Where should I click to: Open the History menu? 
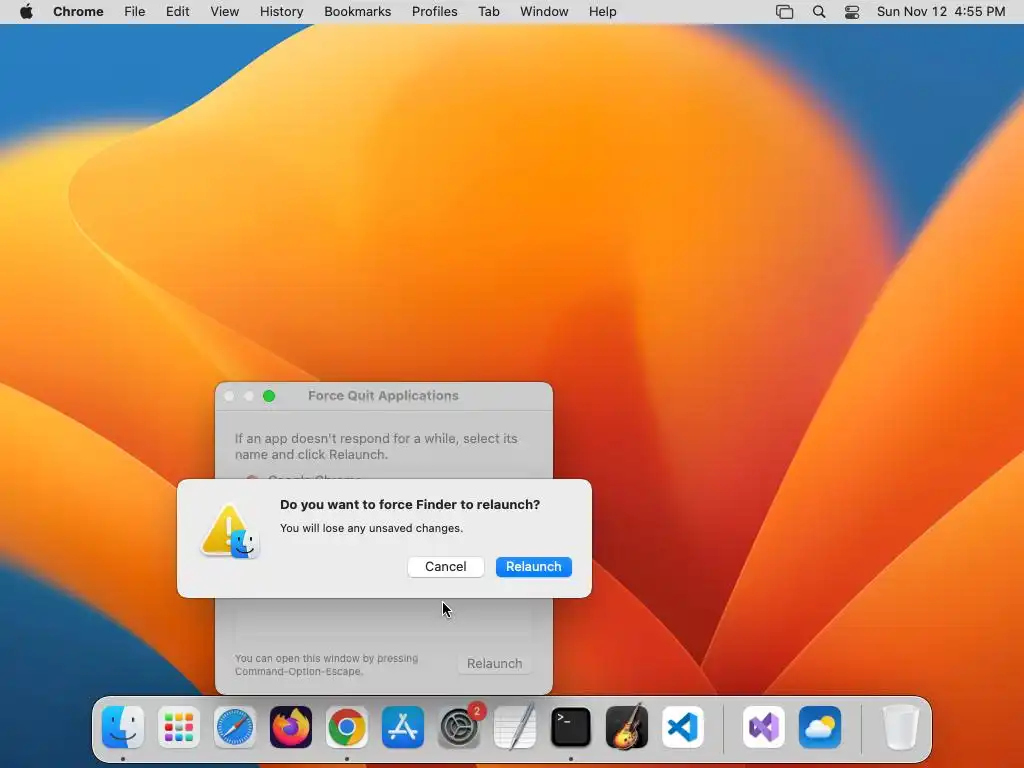(x=281, y=12)
